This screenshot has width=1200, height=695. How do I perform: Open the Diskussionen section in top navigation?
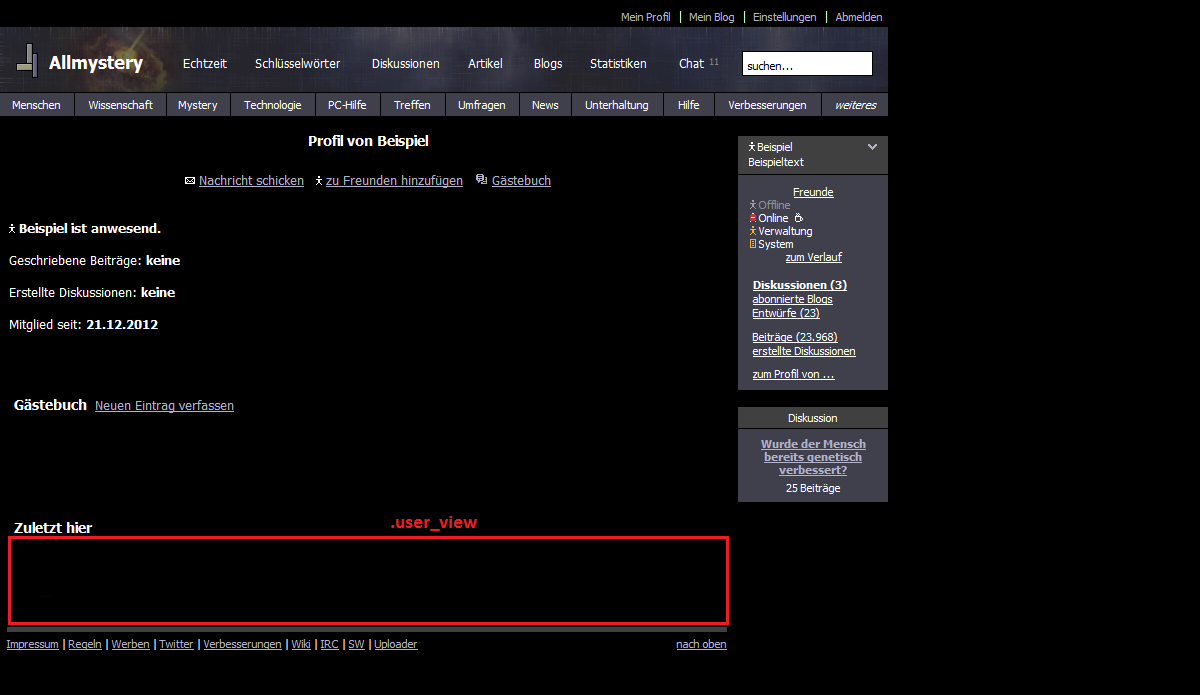405,64
